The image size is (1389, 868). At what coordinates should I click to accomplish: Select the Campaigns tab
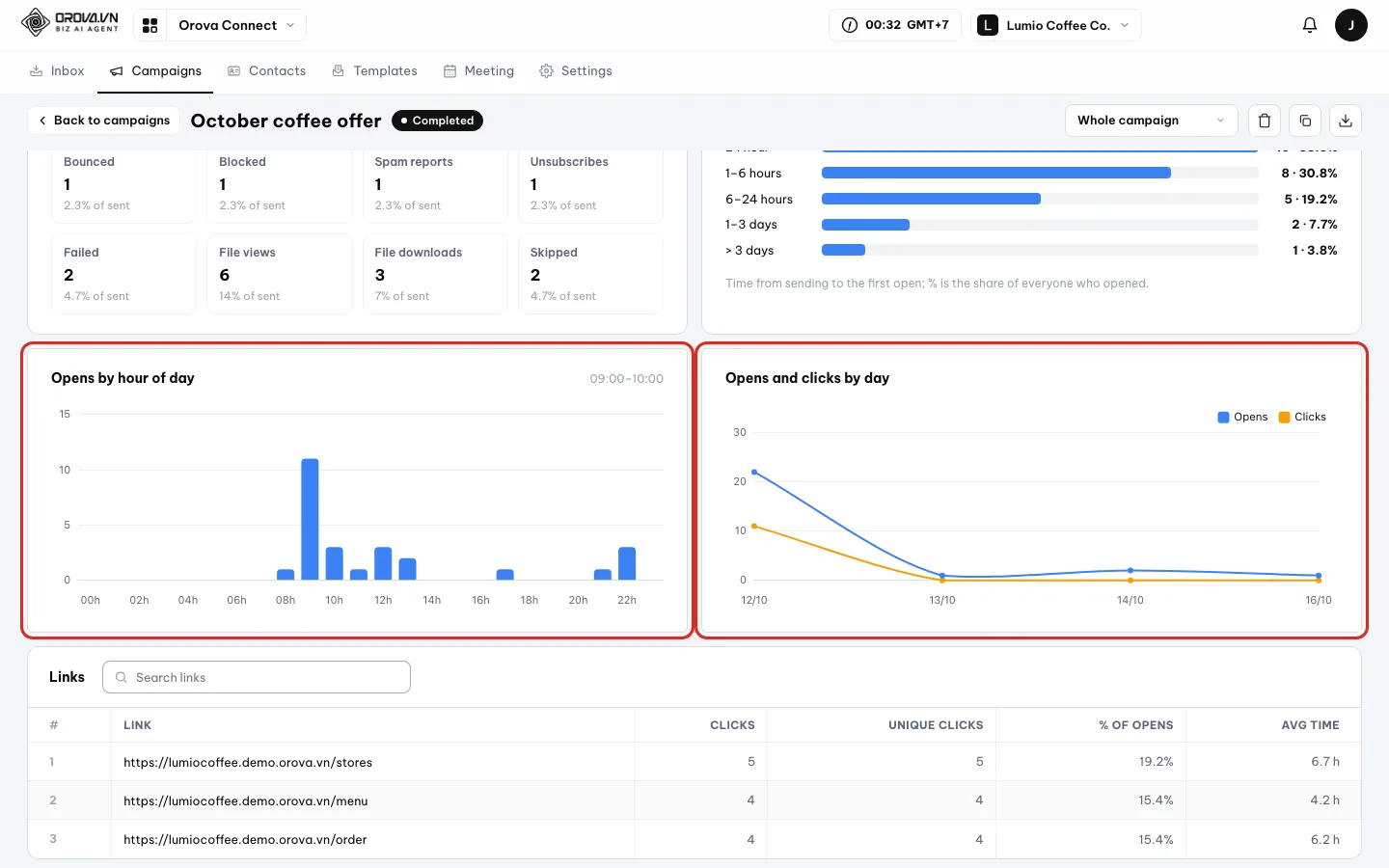click(x=155, y=71)
